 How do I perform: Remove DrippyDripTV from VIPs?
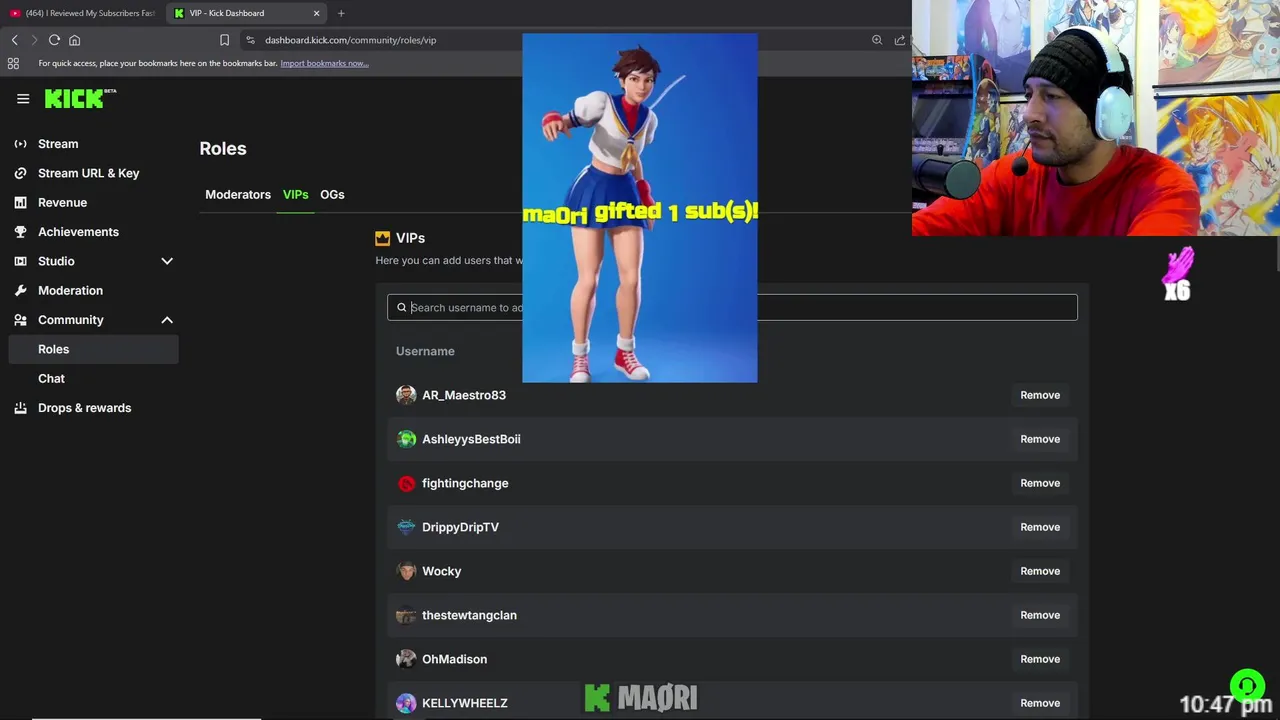[1040, 527]
